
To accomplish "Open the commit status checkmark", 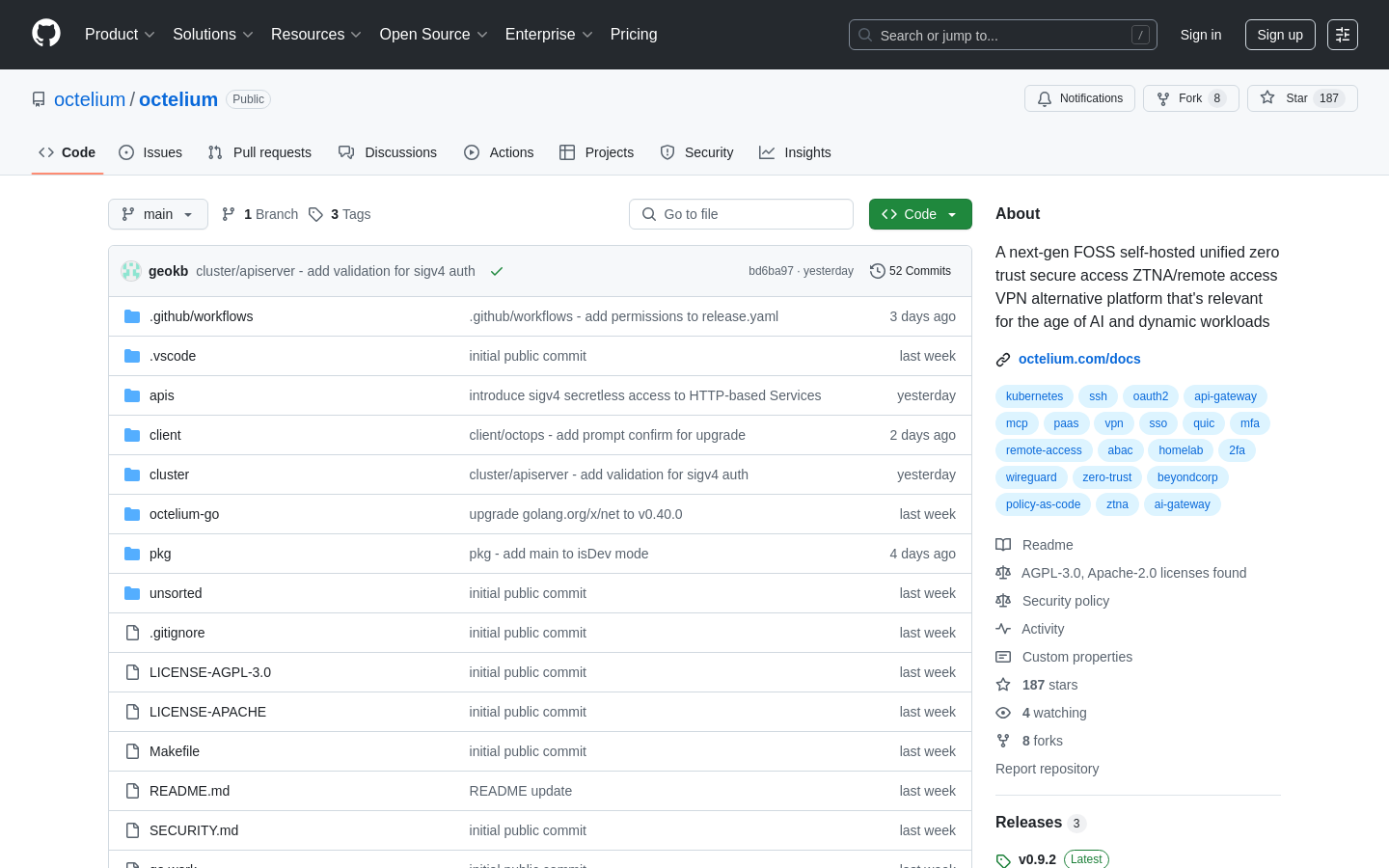I will 497,271.
